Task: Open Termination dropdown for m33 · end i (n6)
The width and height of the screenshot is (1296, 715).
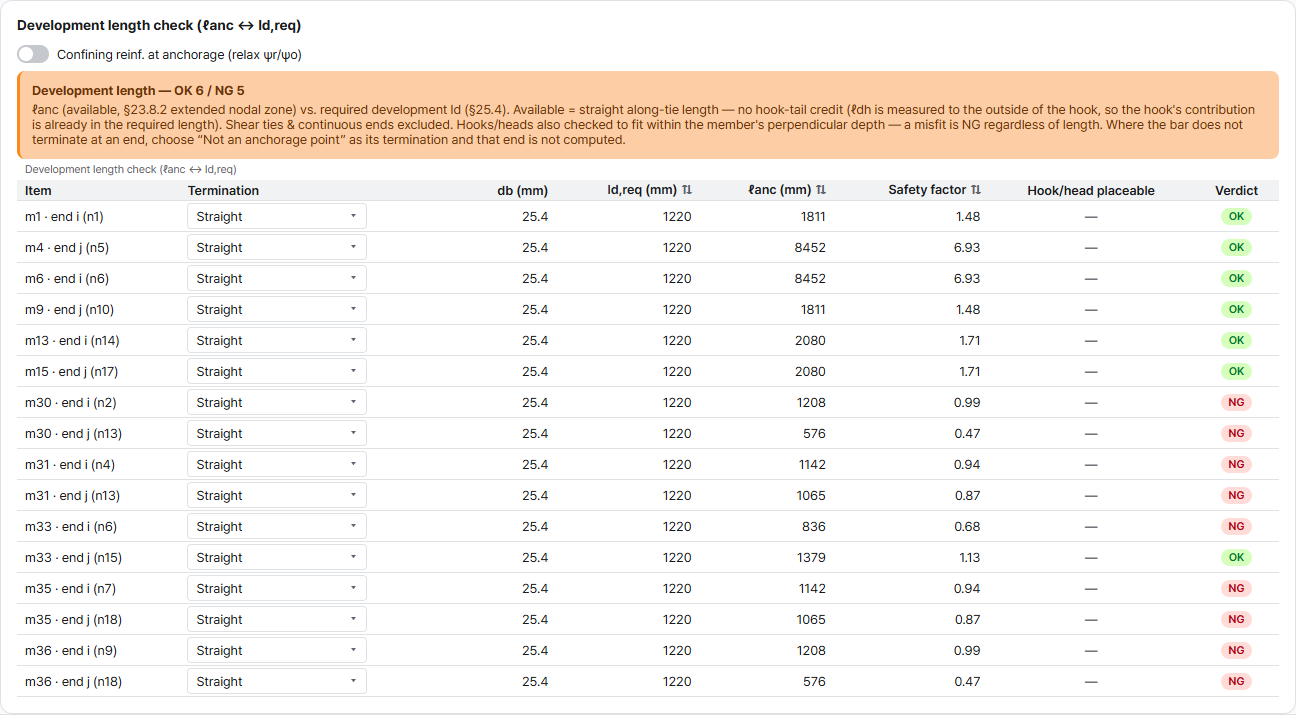Action: click(x=277, y=526)
